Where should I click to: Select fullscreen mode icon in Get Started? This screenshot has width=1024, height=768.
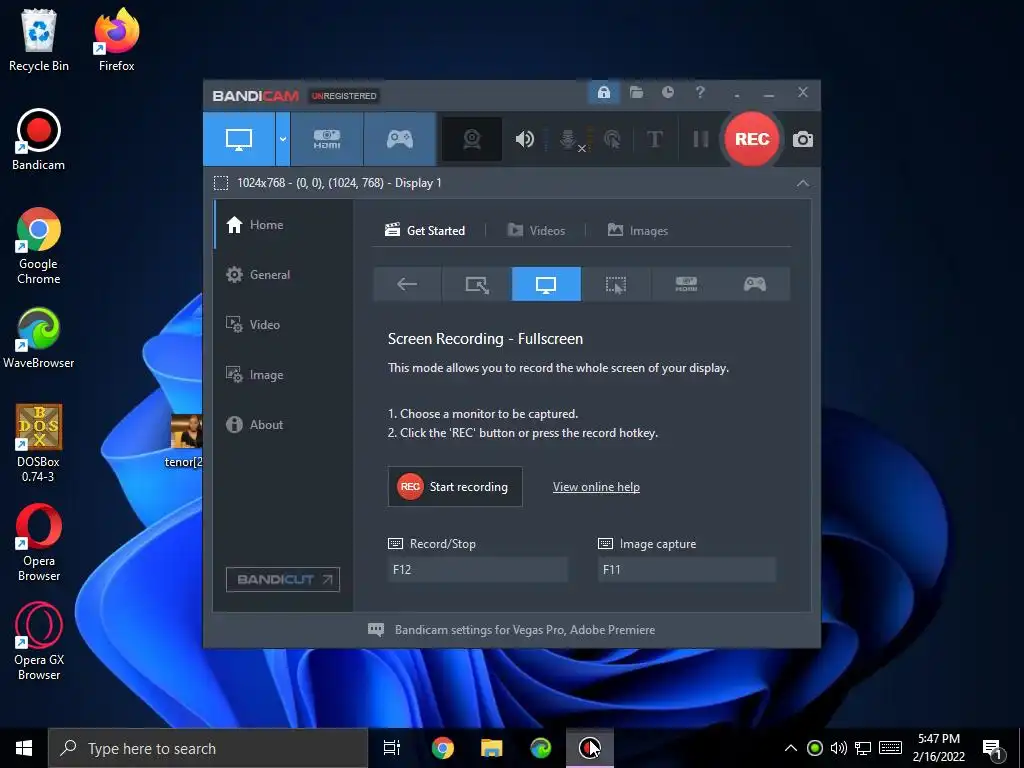[546, 284]
